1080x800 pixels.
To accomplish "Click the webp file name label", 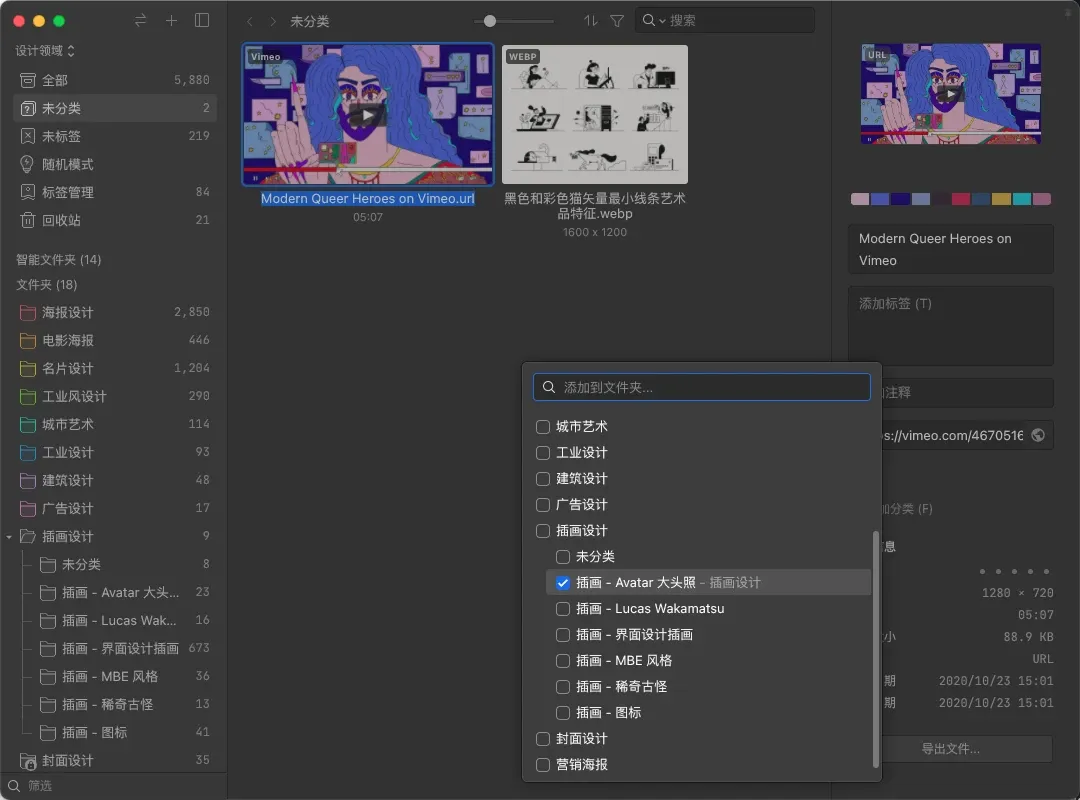I will tap(594, 206).
